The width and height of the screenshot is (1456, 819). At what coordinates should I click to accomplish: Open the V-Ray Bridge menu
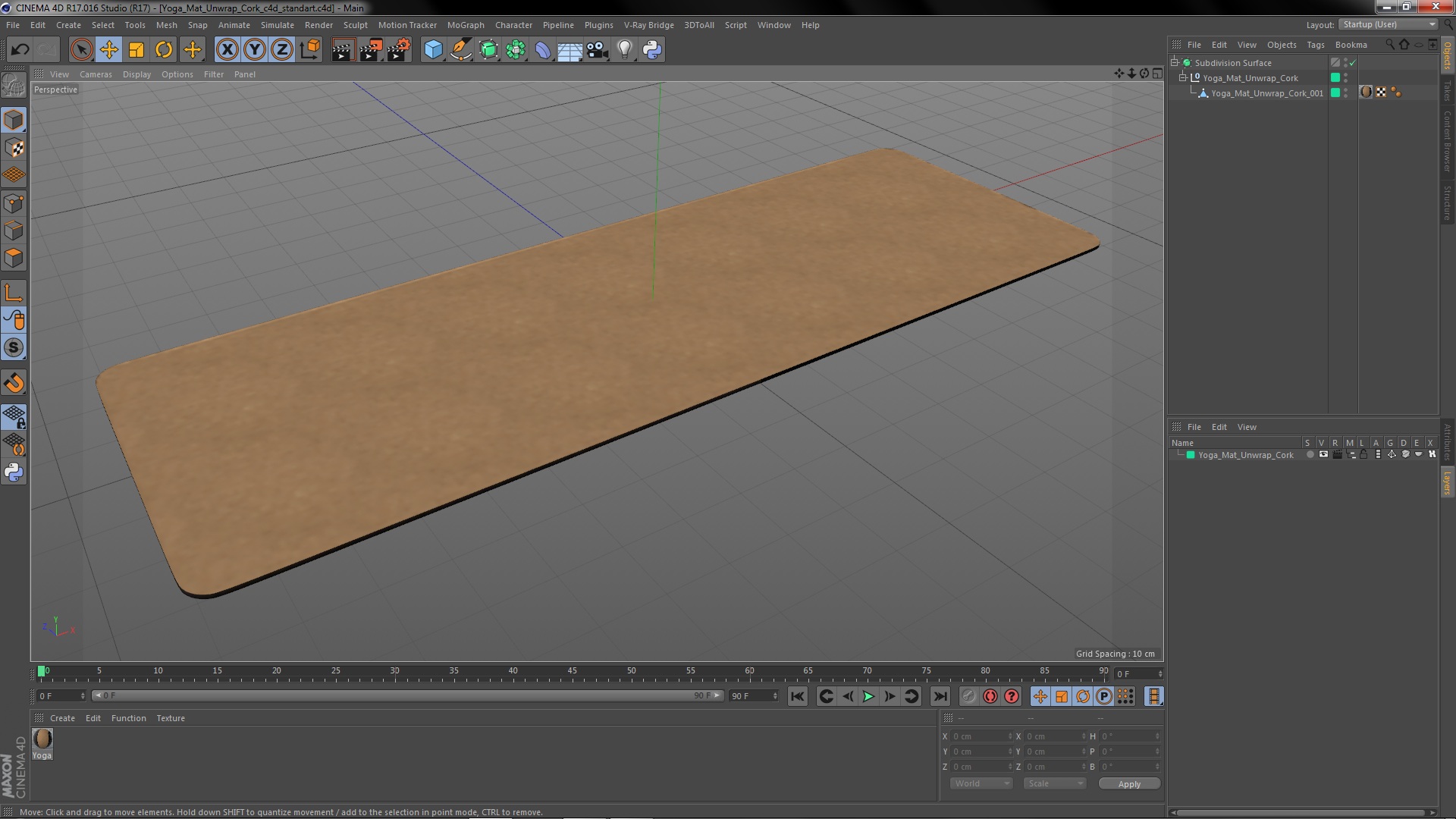click(x=648, y=25)
